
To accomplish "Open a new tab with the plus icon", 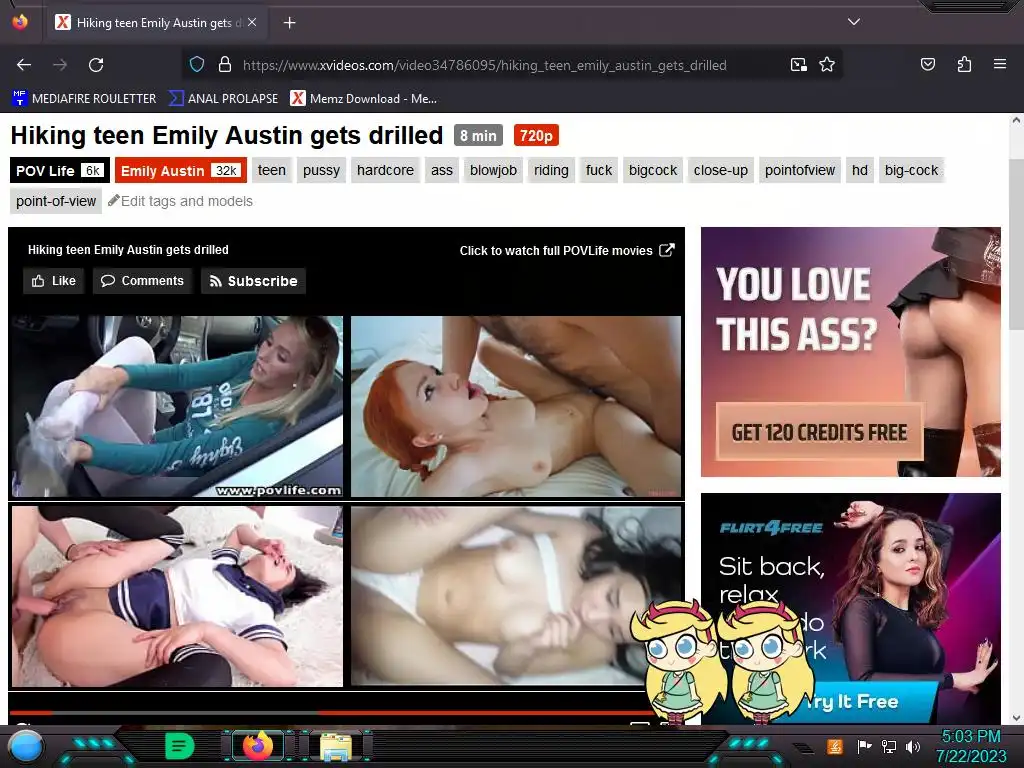I will [289, 23].
